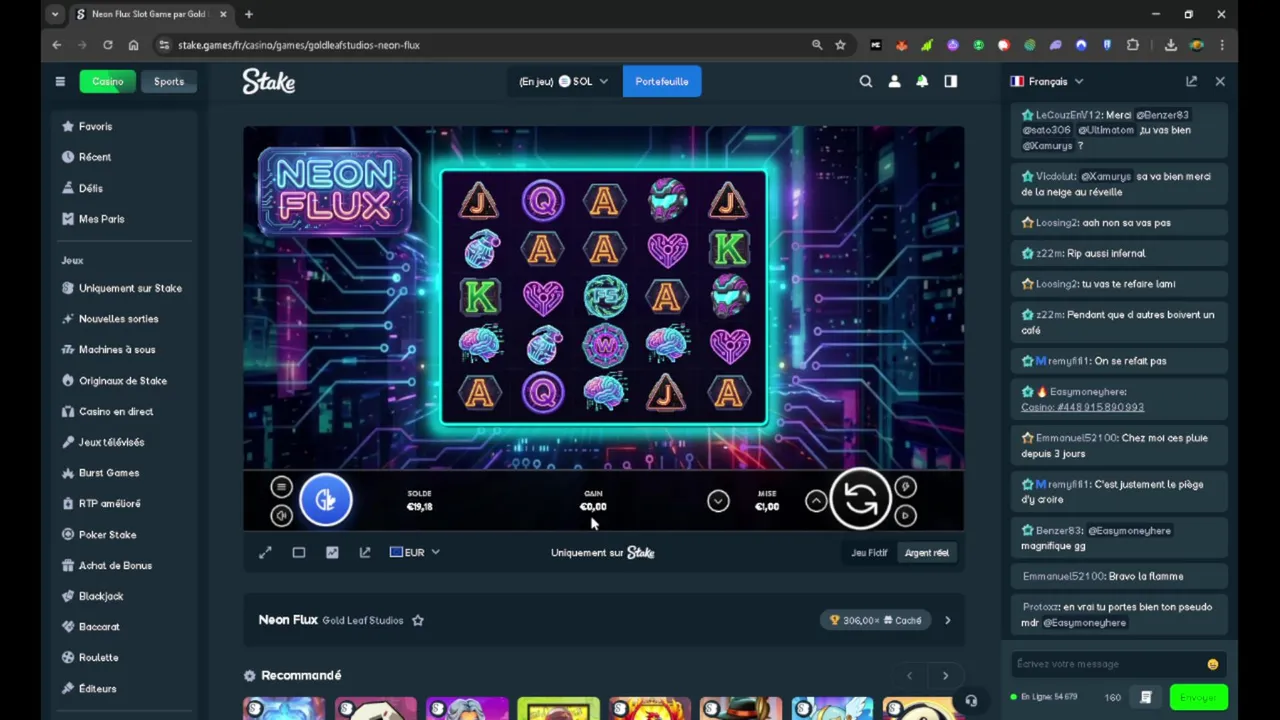Open live stats chart icon
This screenshot has width=1280, height=720.
[x=332, y=552]
